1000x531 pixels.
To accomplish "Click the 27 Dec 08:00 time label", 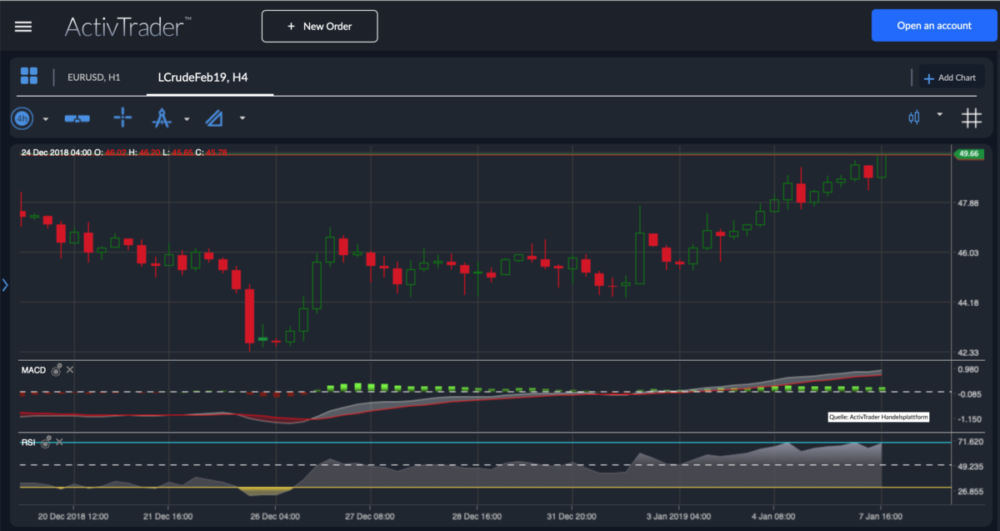I will pos(370,516).
